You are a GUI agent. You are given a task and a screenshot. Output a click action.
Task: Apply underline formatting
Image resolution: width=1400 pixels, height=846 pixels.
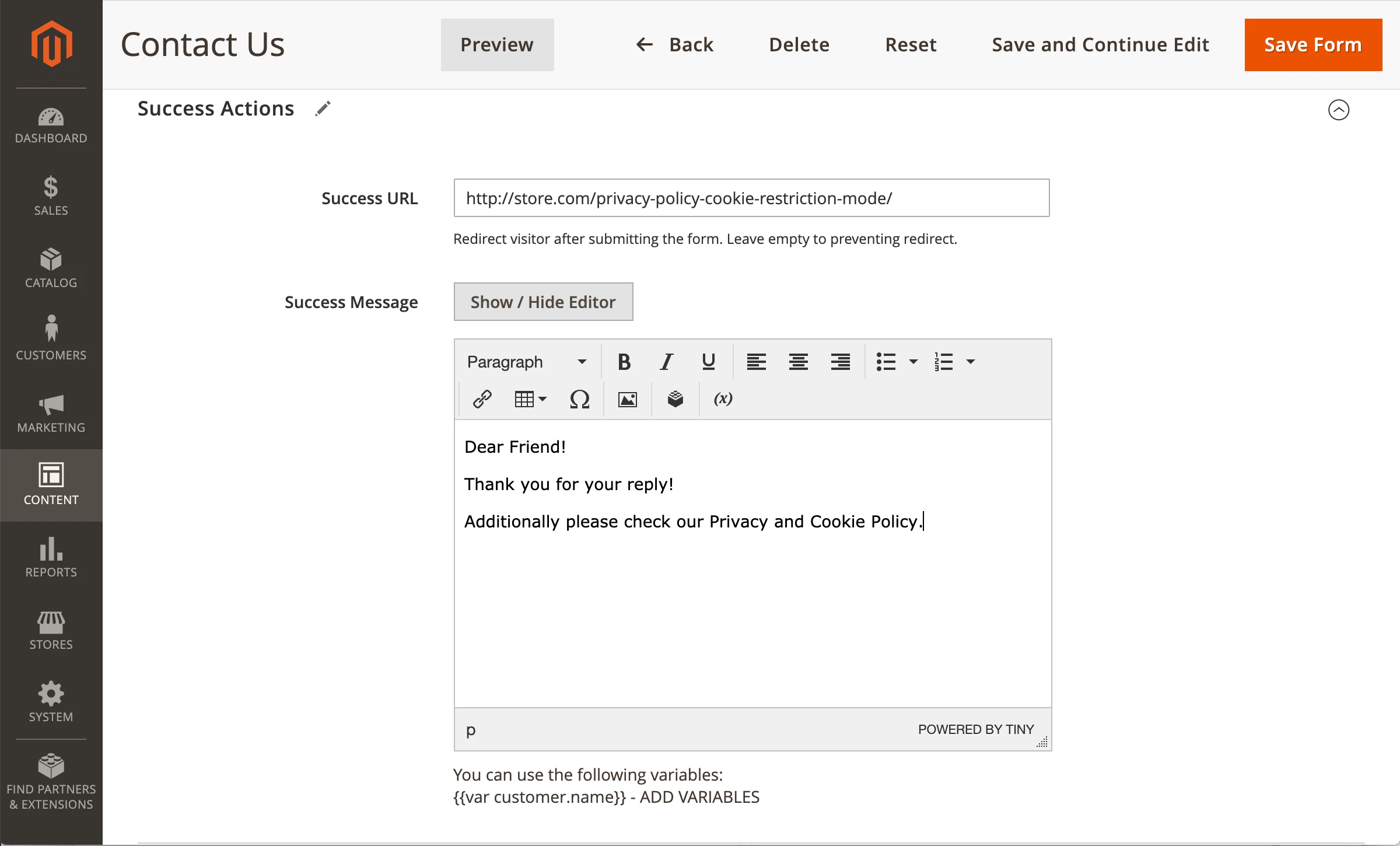(708, 362)
